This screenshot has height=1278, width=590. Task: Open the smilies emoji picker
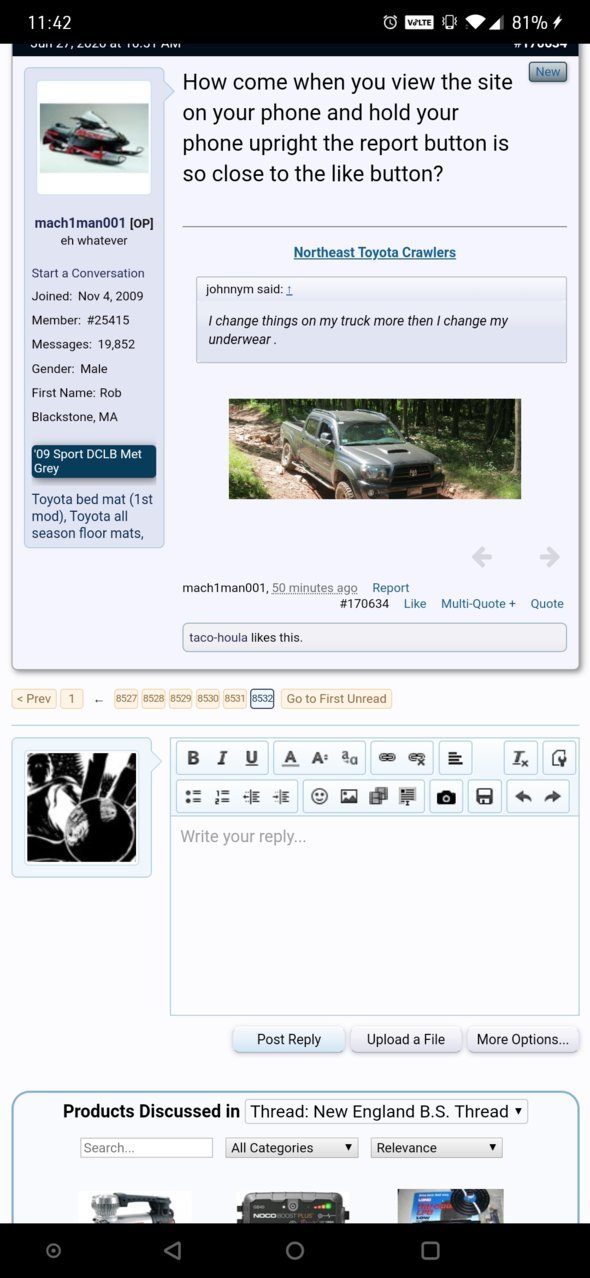point(319,796)
